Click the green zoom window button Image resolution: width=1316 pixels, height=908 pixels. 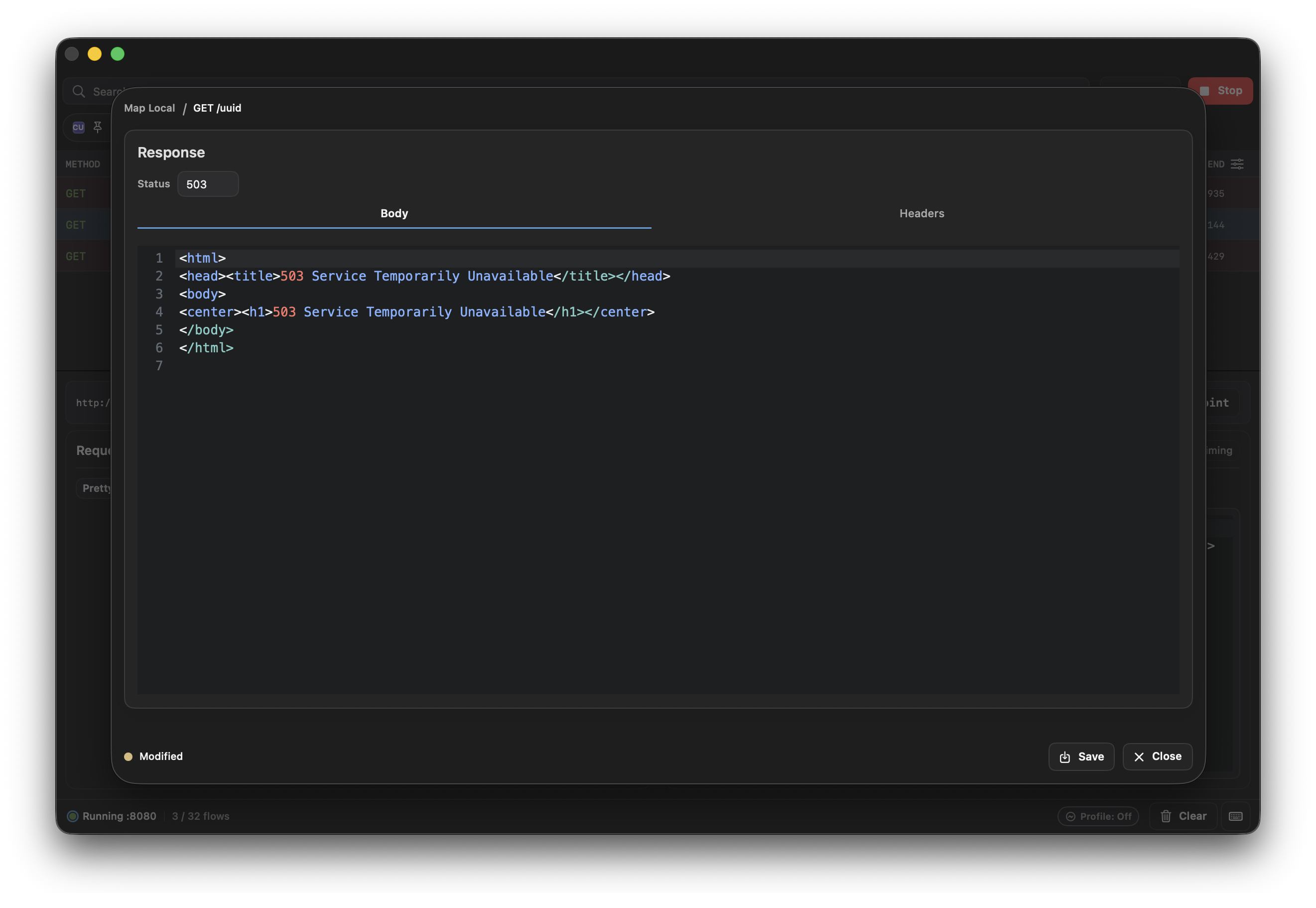118,54
